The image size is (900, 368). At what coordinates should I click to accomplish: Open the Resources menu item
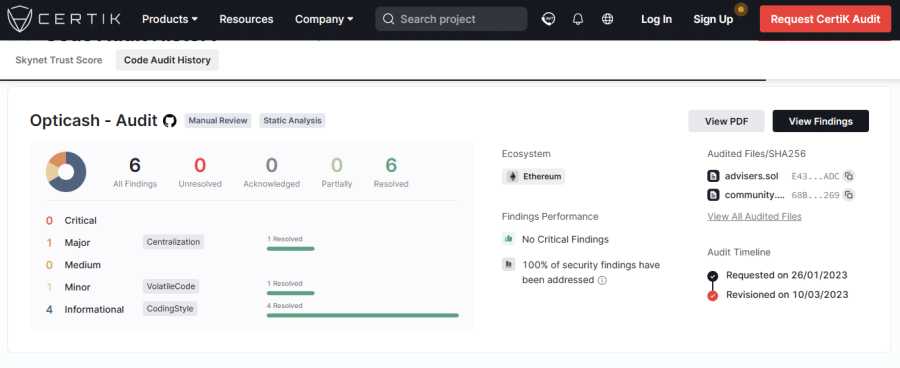[x=246, y=19]
